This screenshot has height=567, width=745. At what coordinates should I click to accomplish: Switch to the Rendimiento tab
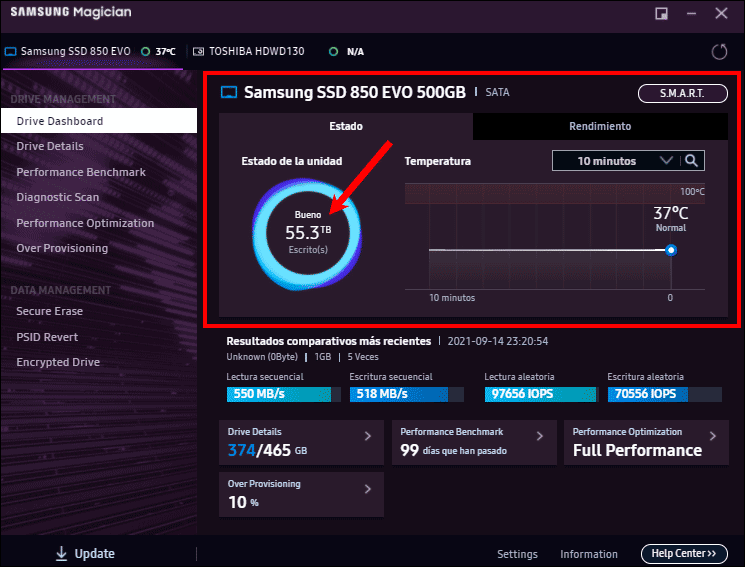tap(600, 126)
